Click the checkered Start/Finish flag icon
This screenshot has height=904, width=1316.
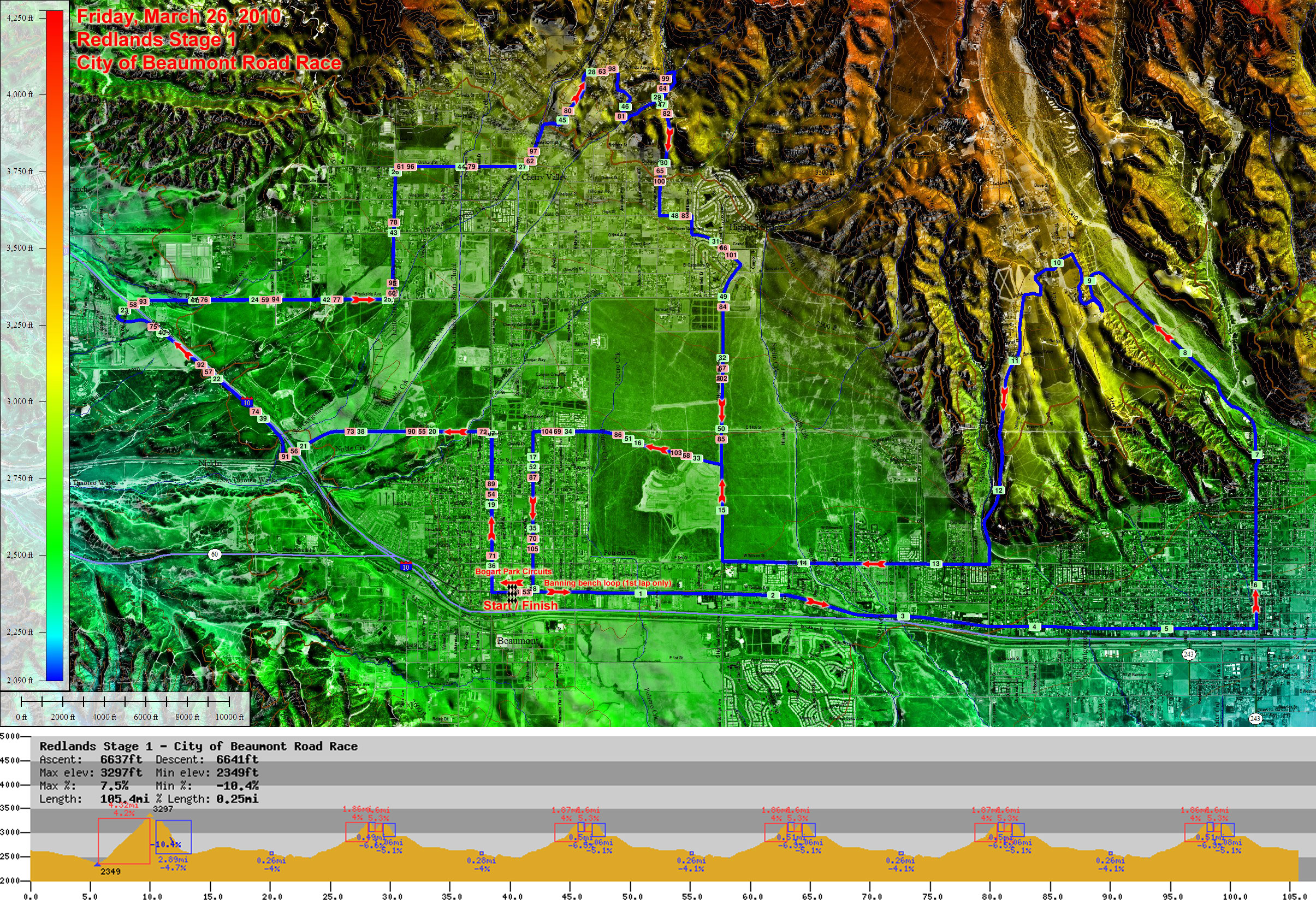coord(512,593)
